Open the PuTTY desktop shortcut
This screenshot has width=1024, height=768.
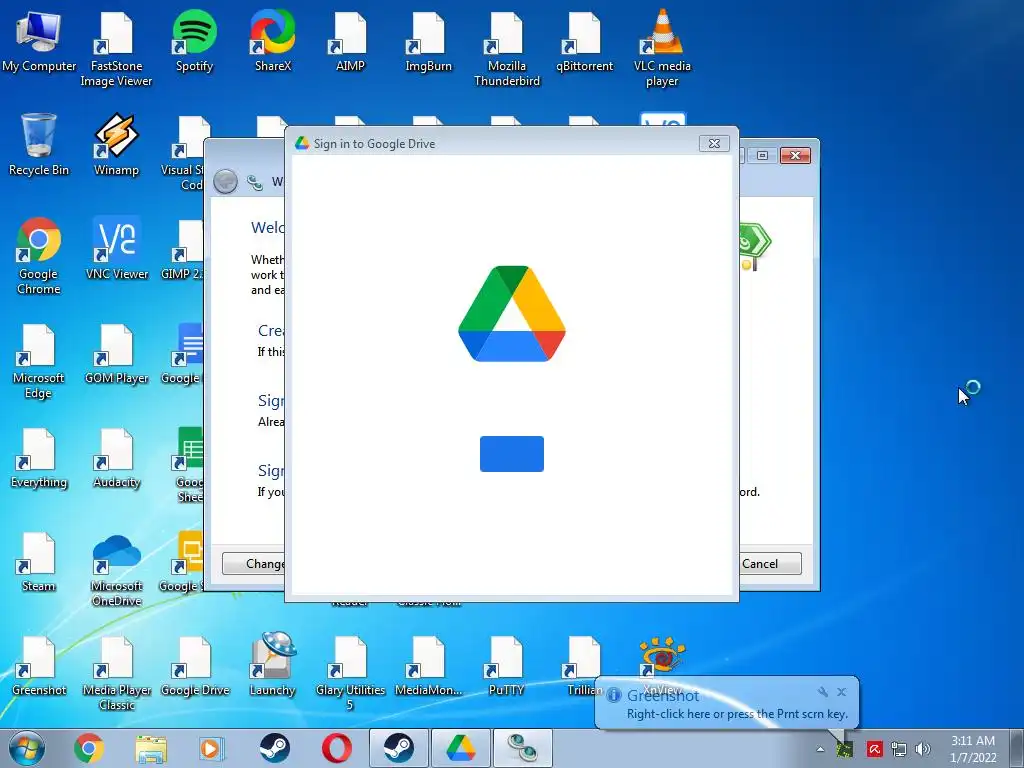pyautogui.click(x=506, y=665)
